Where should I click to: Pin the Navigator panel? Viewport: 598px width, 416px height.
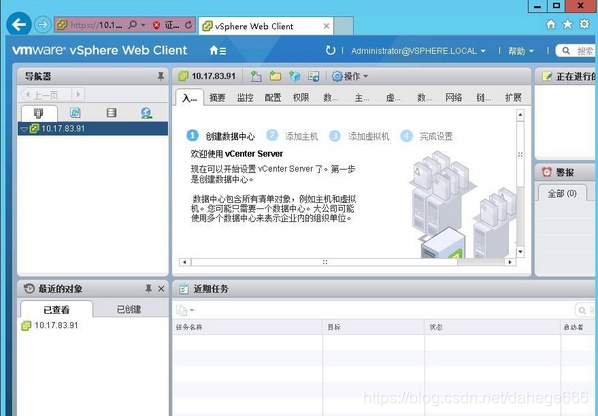tap(161, 76)
